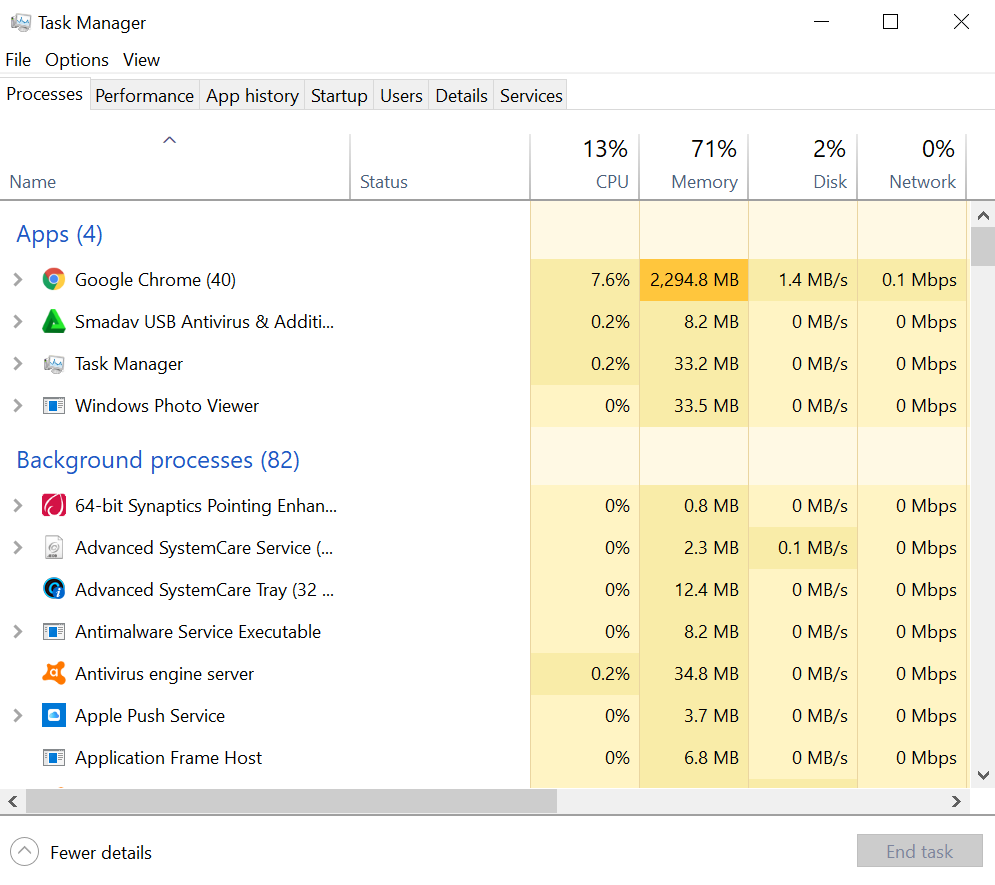Open the File menu

[18, 60]
